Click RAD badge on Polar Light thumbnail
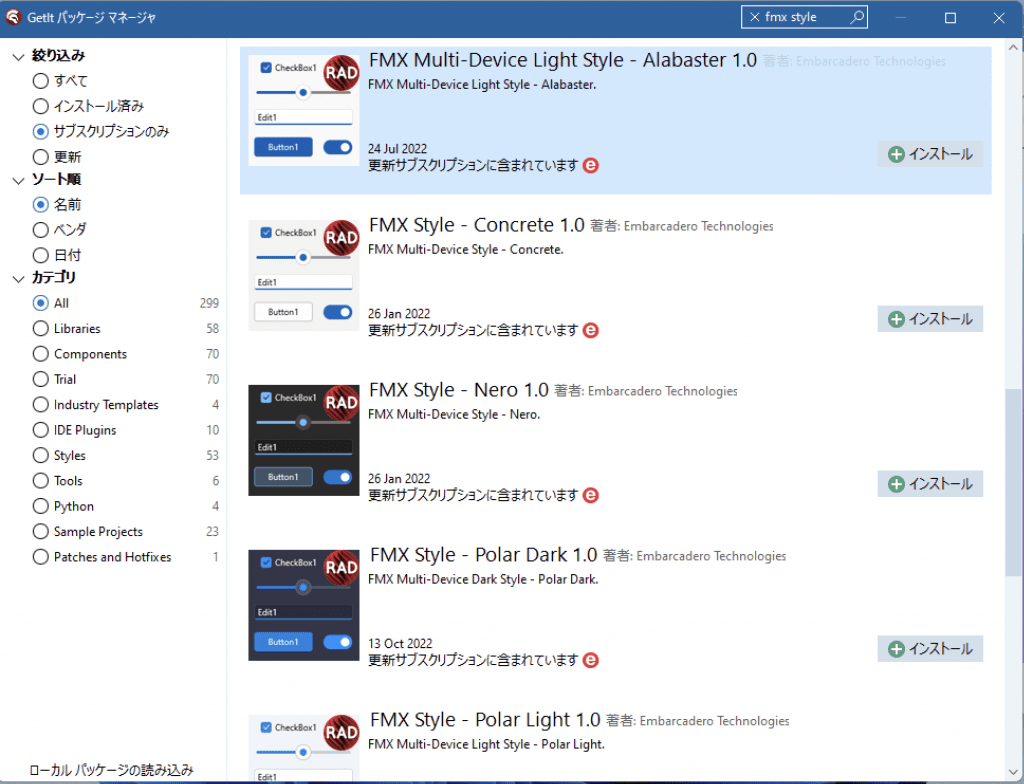 [342, 732]
